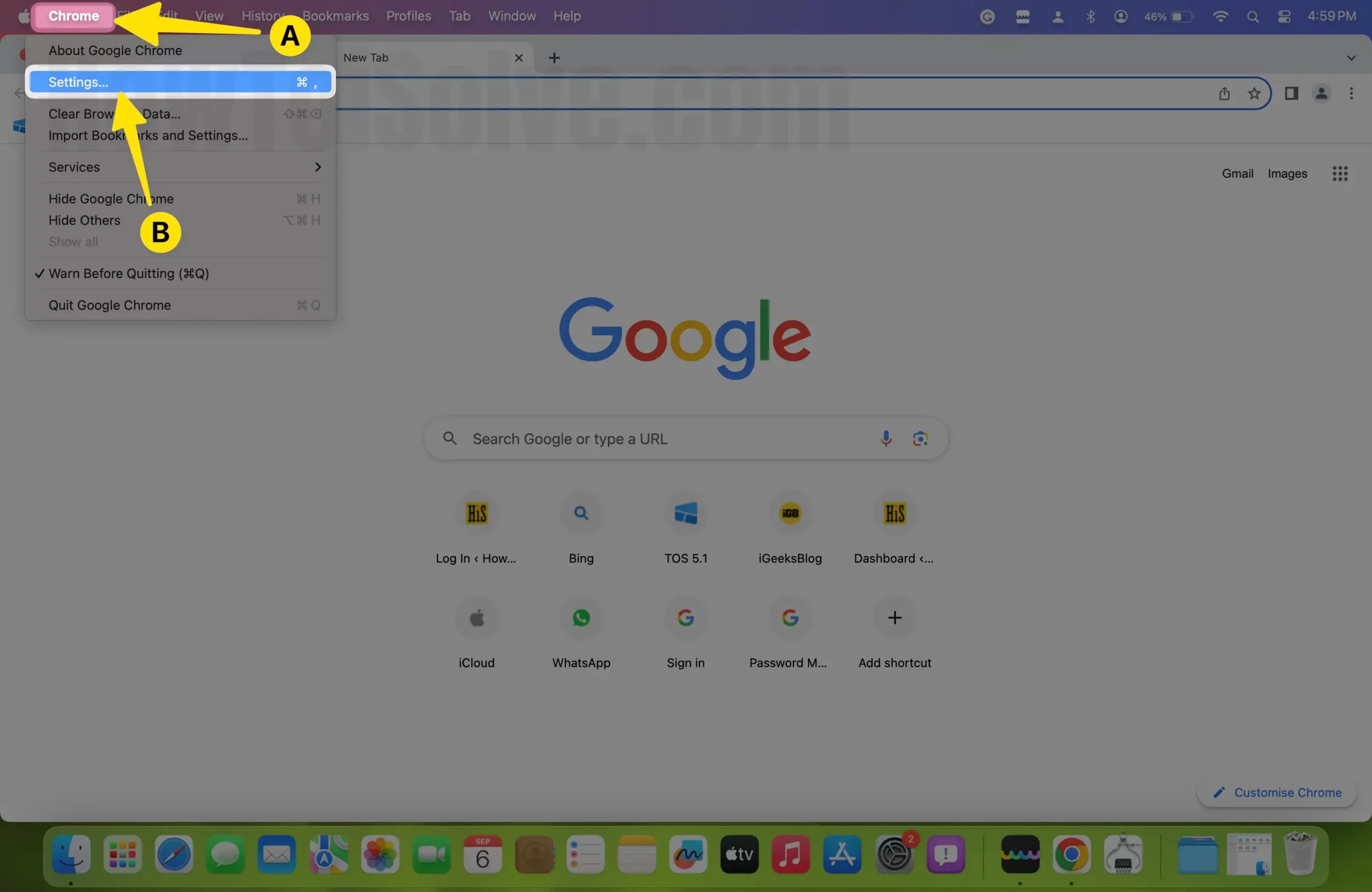
Task: Open Chrome three-dot menu
Action: [x=1351, y=93]
